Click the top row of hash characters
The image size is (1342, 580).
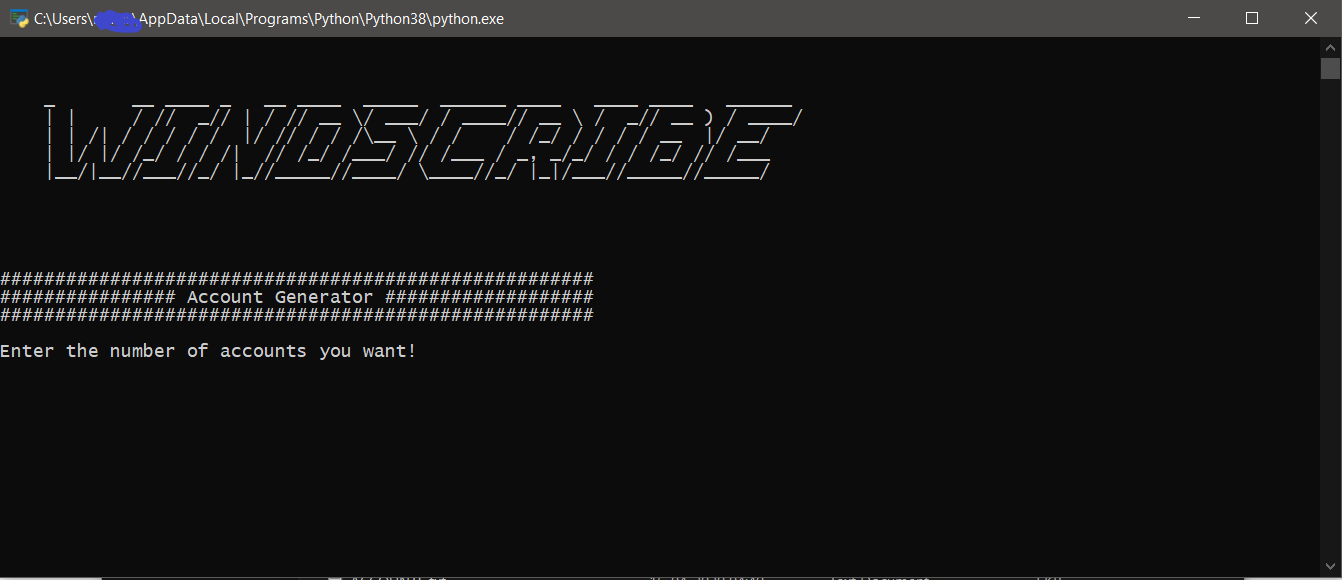coord(296,279)
